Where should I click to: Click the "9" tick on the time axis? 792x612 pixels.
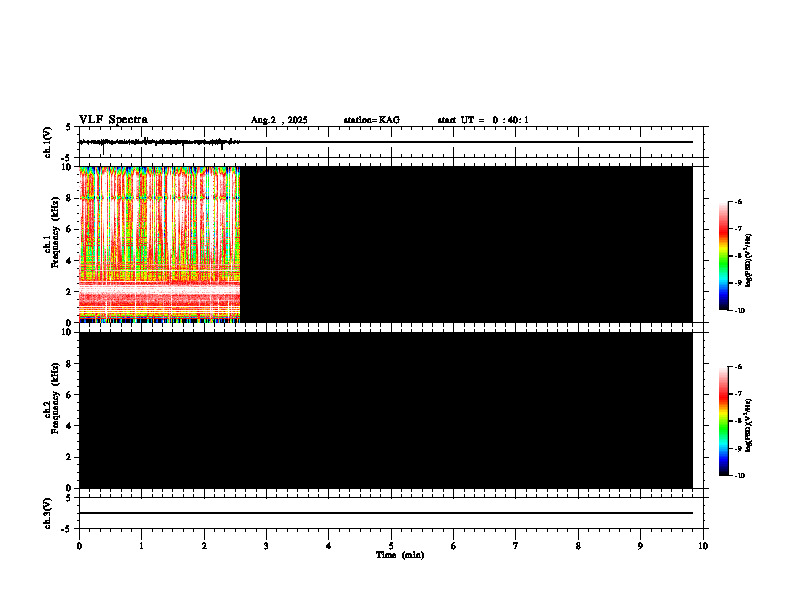click(x=640, y=546)
